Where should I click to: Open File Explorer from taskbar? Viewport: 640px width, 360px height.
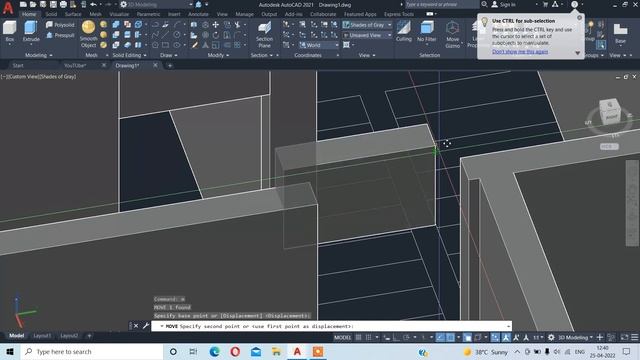276,351
